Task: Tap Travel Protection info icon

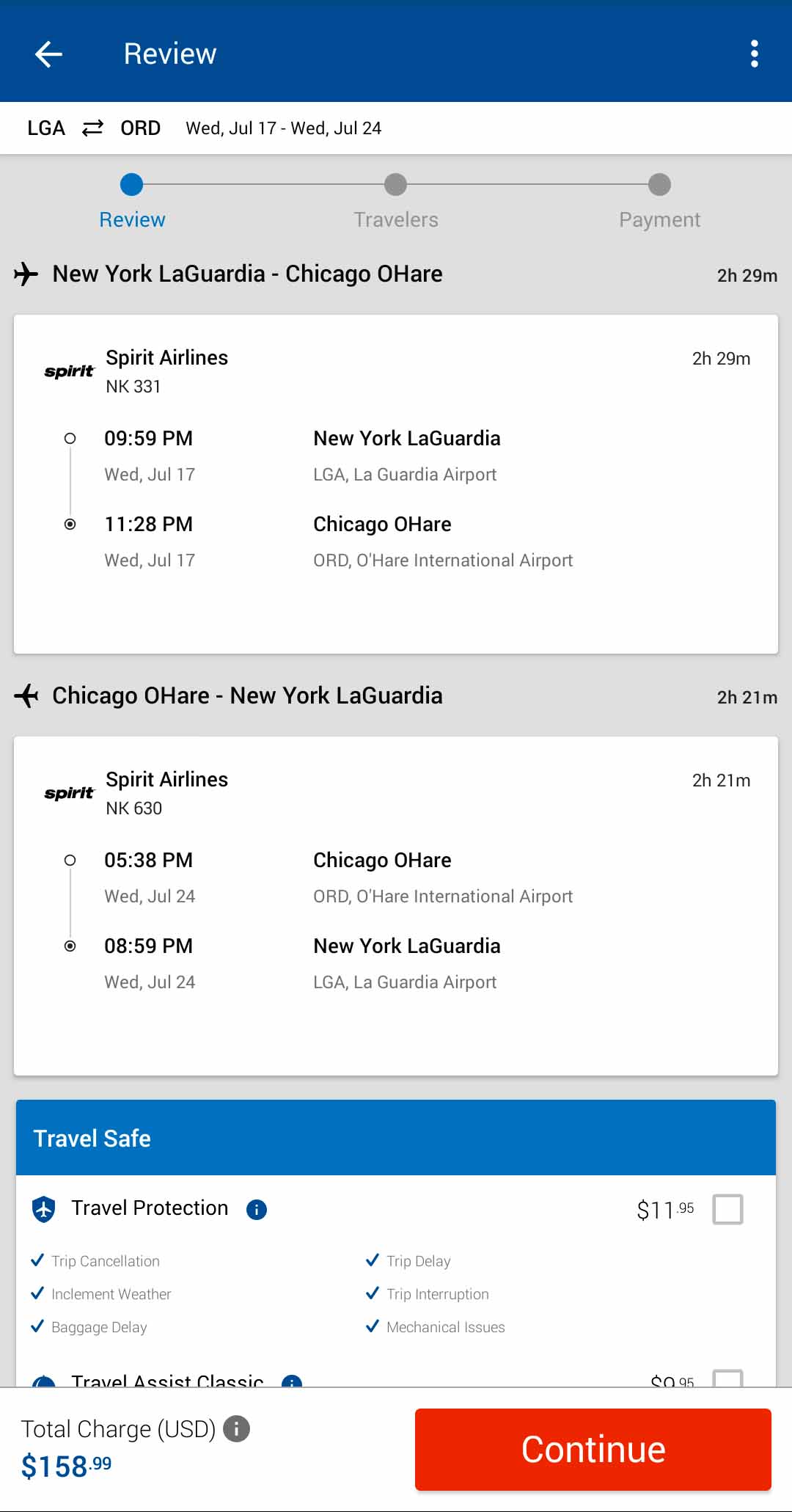Action: [257, 1210]
